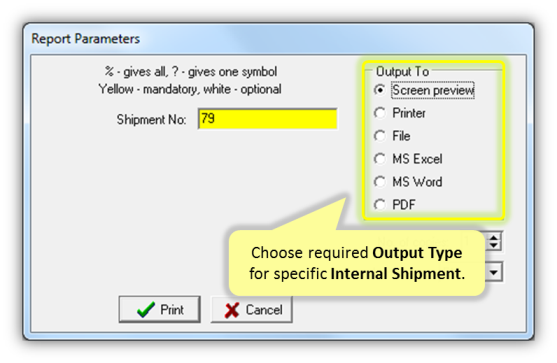
Task: Click the 'Yellow - mandatory, white - optional' hint
Action: pos(190,89)
